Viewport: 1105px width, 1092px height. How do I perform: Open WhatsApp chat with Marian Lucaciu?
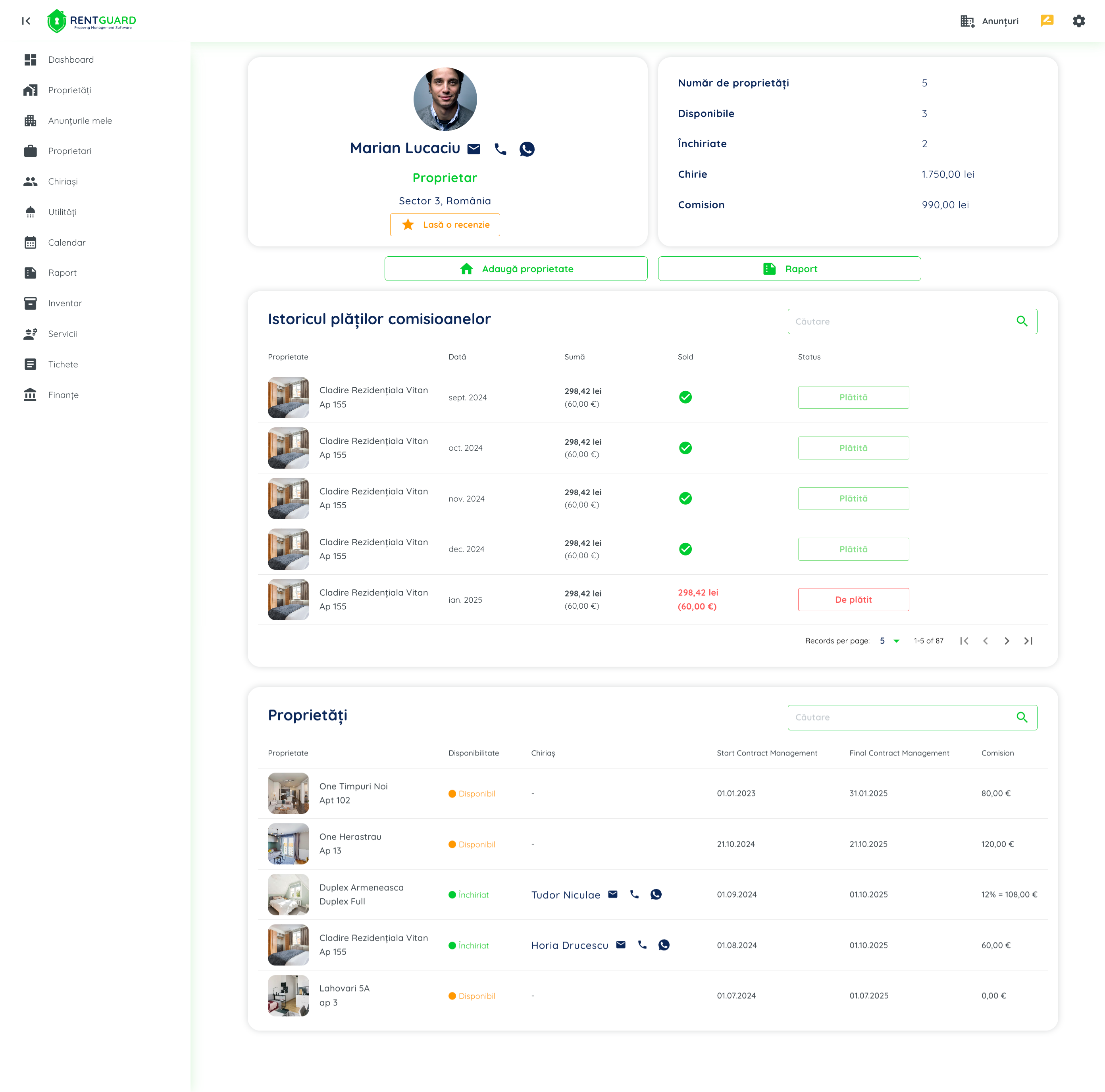pos(526,149)
